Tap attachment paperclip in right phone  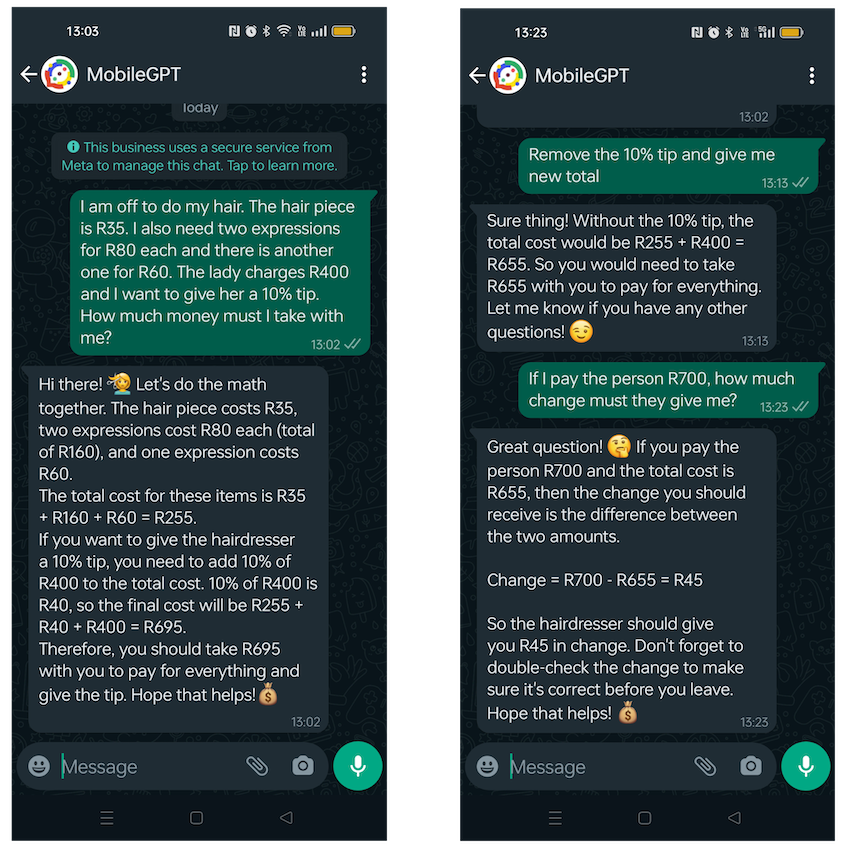pyautogui.click(x=705, y=767)
